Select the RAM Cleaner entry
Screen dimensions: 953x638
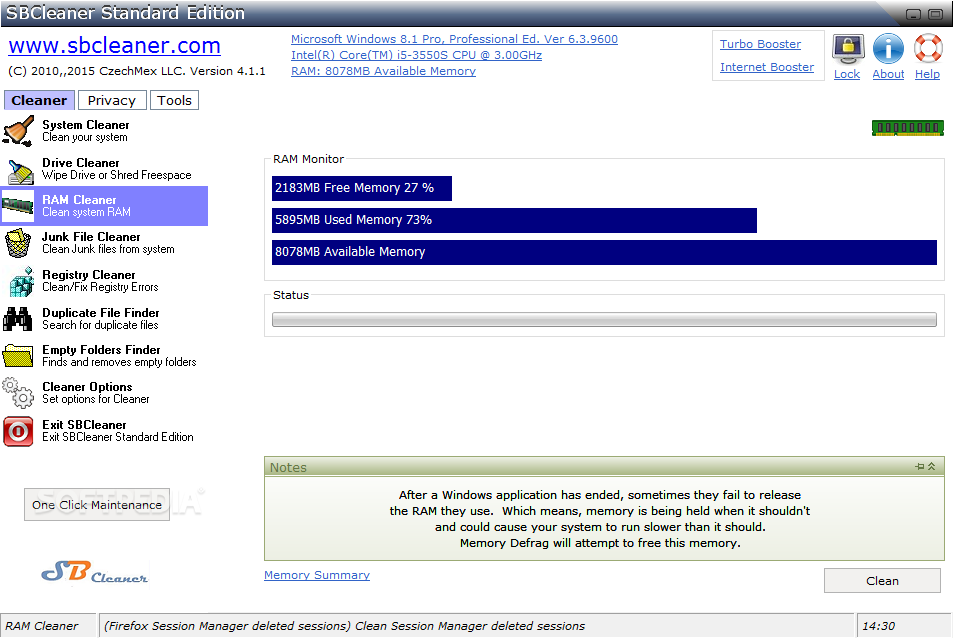[x=105, y=206]
